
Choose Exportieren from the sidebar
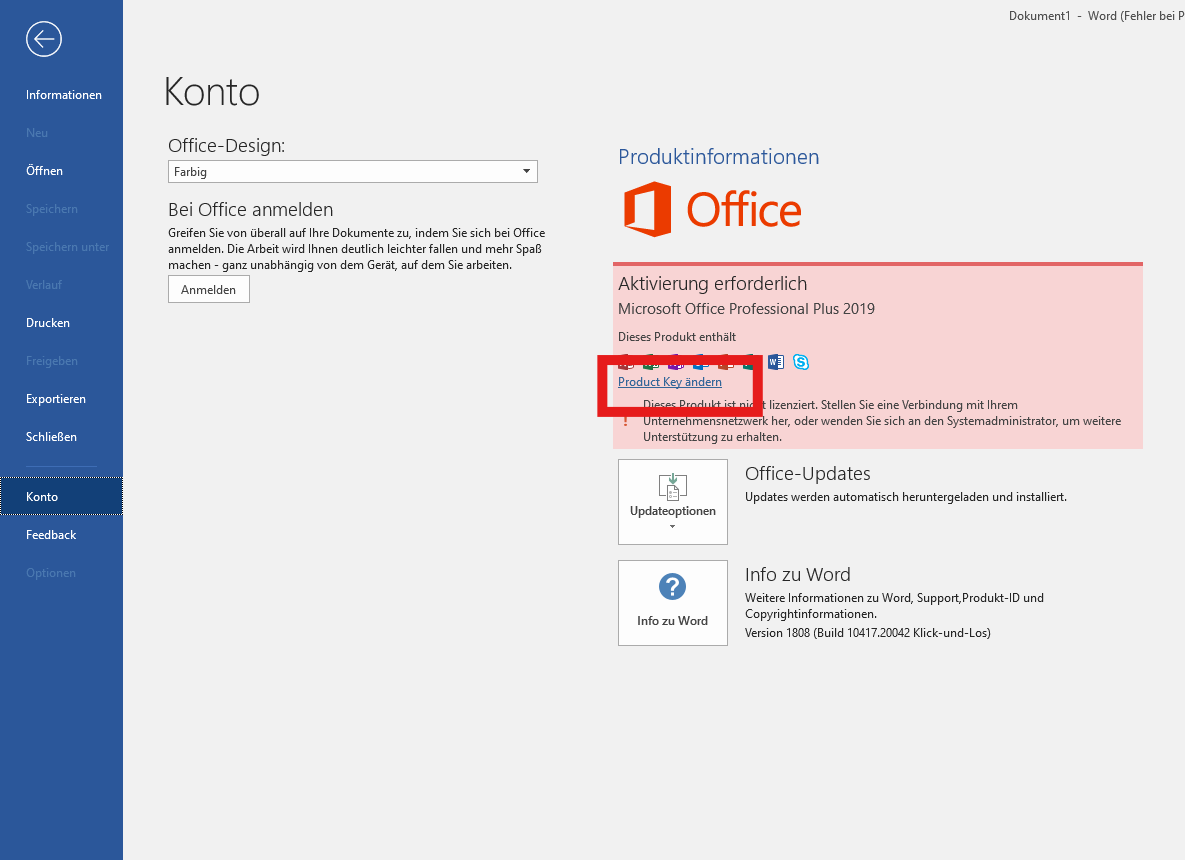click(56, 399)
